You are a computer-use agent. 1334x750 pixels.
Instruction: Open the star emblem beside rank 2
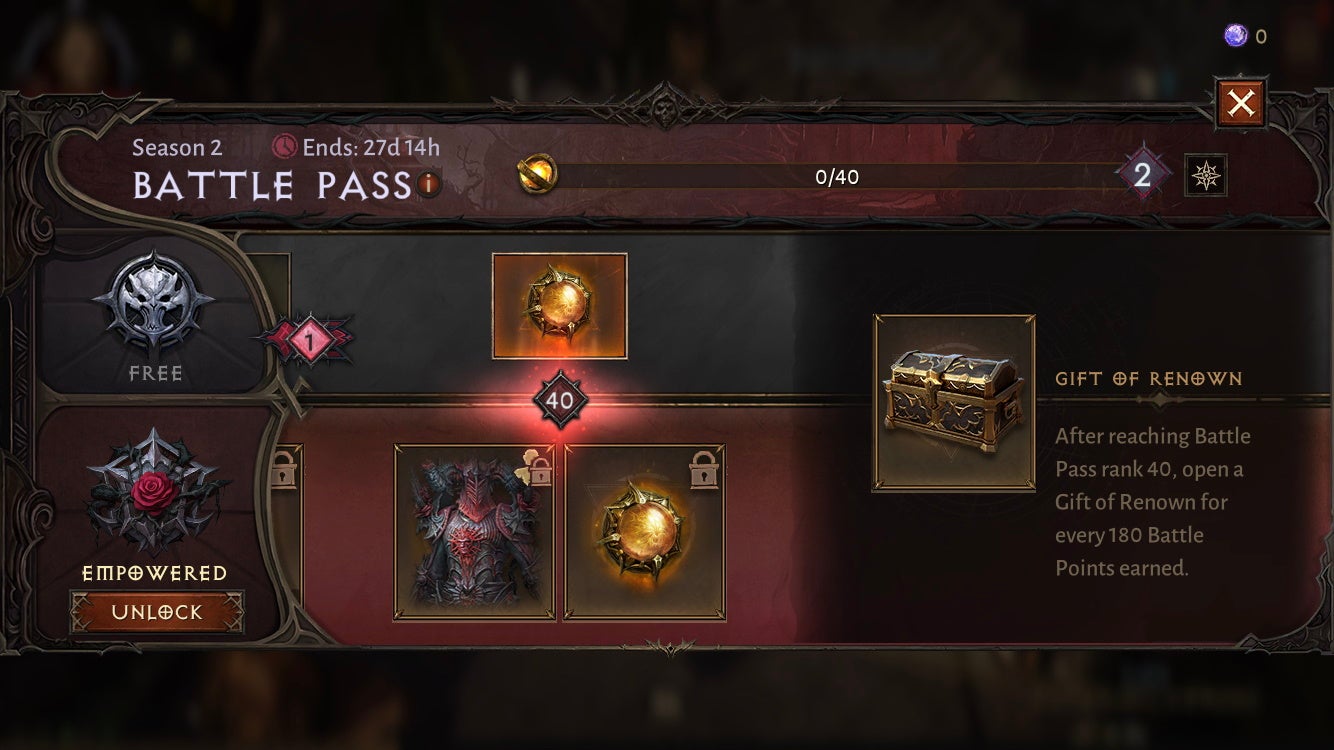(x=1205, y=176)
